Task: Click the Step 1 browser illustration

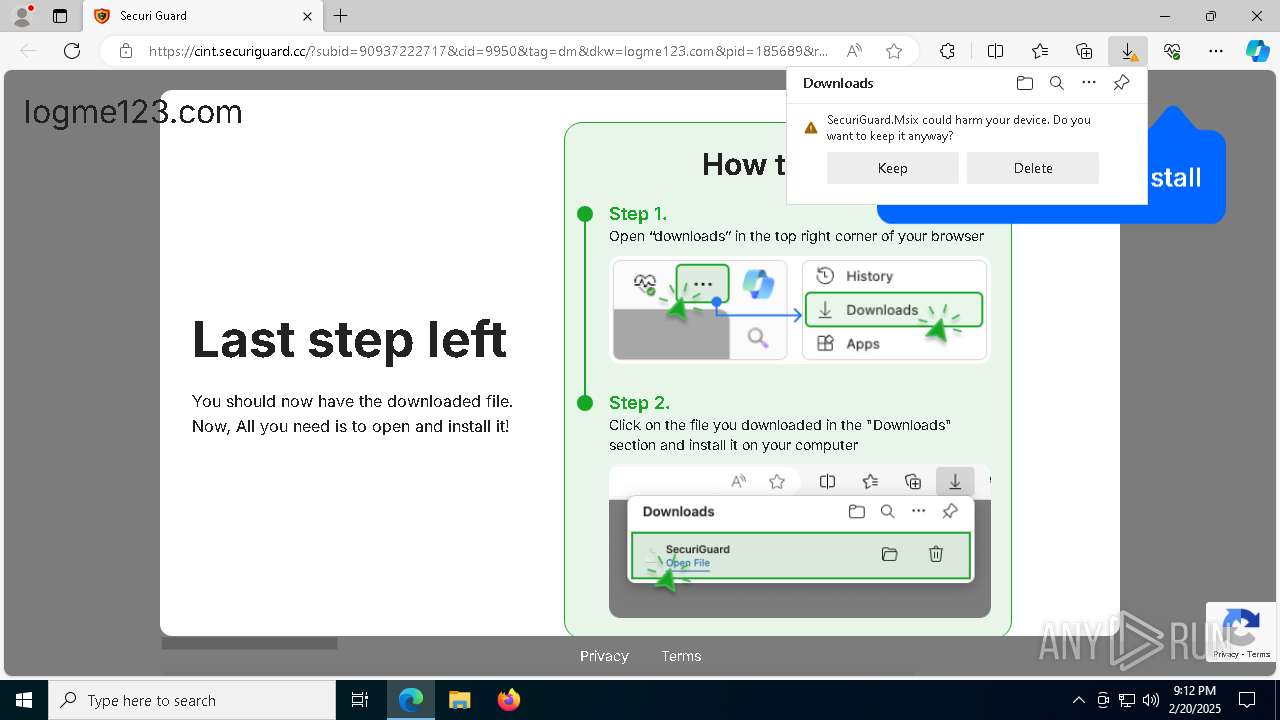Action: click(800, 309)
